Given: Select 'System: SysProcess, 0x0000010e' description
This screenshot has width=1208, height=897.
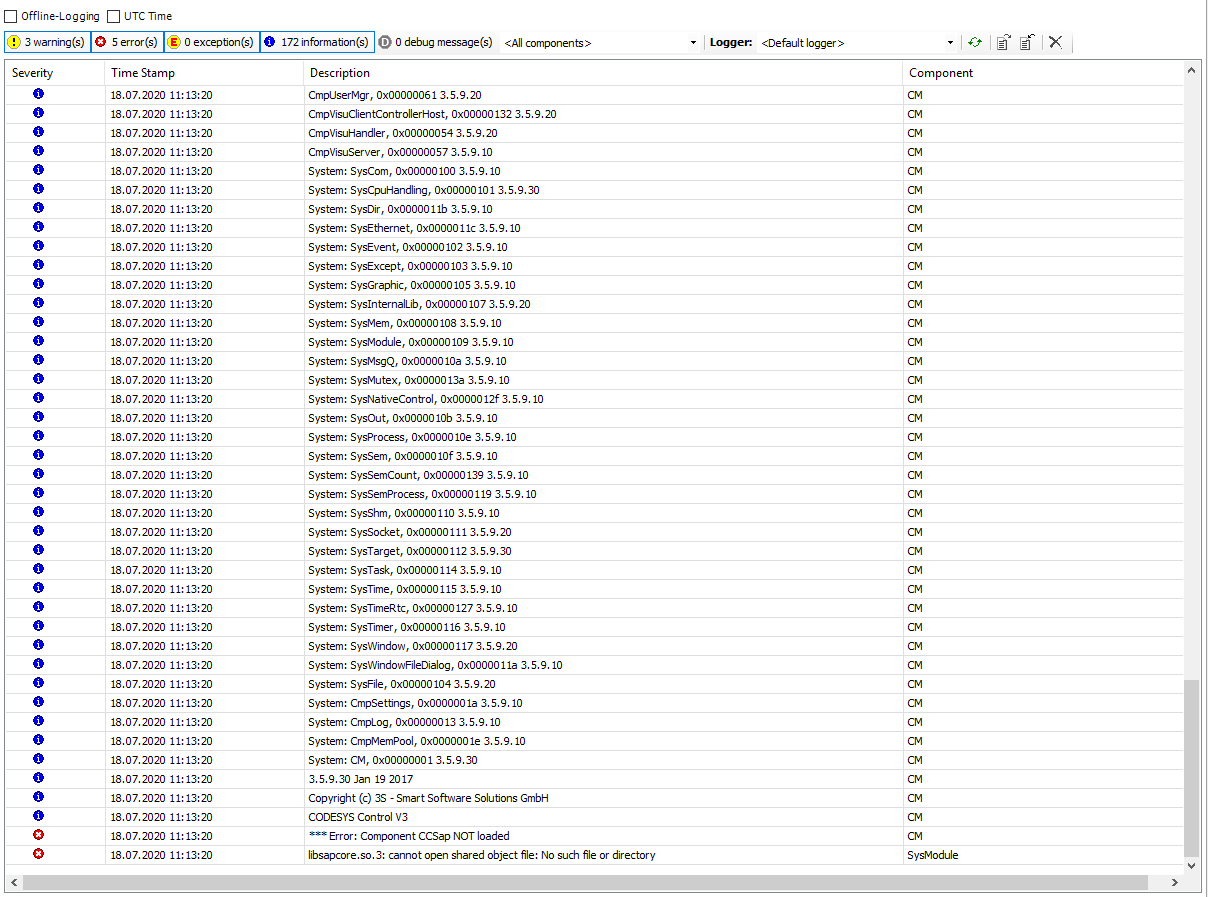Looking at the screenshot, I should click(x=411, y=437).
